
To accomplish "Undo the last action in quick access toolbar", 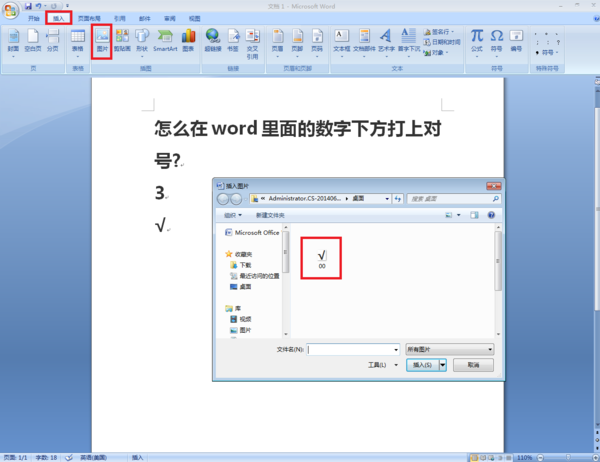I will [x=38, y=6].
